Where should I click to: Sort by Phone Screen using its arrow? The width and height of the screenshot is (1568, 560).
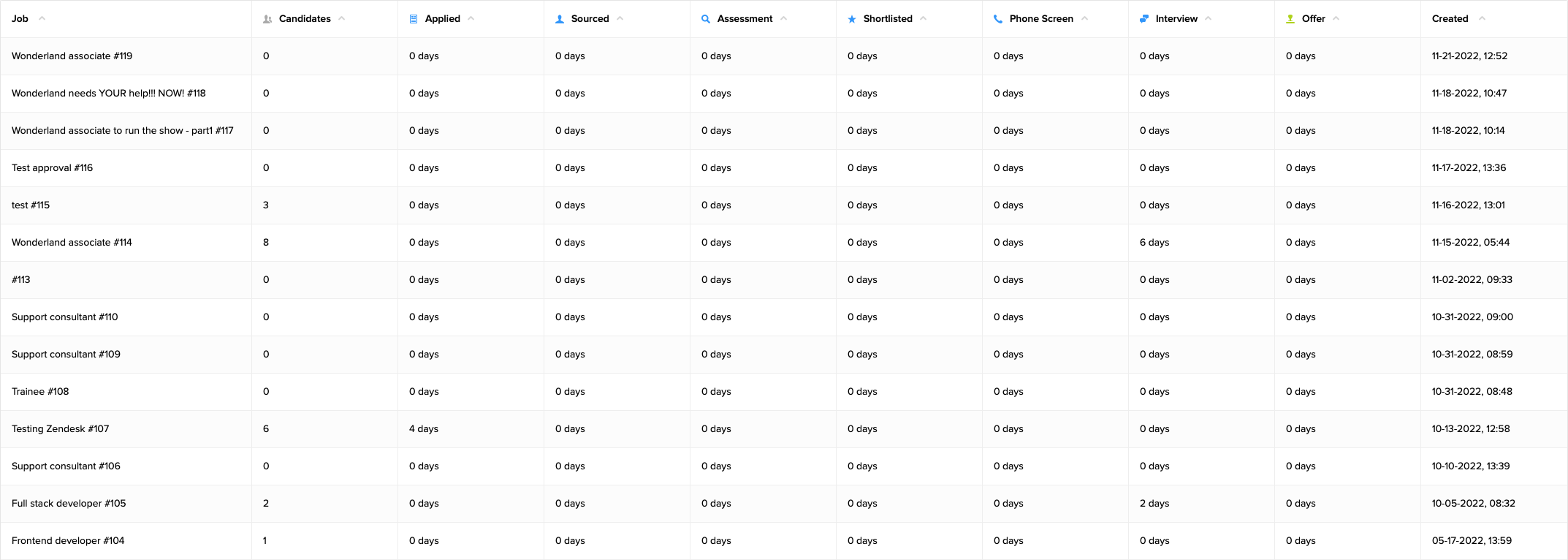(x=1085, y=18)
